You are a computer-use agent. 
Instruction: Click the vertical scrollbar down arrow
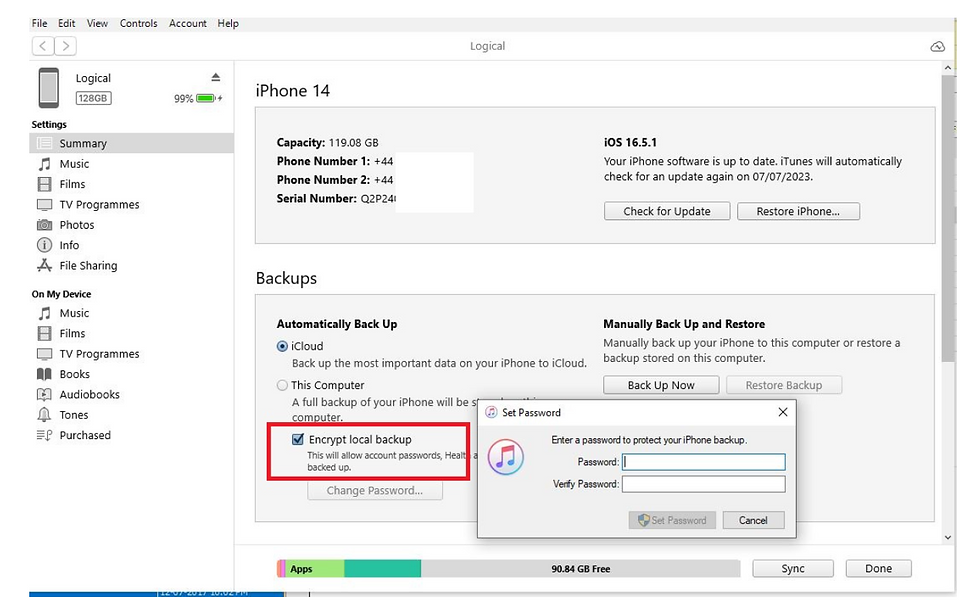pyautogui.click(x=948, y=537)
